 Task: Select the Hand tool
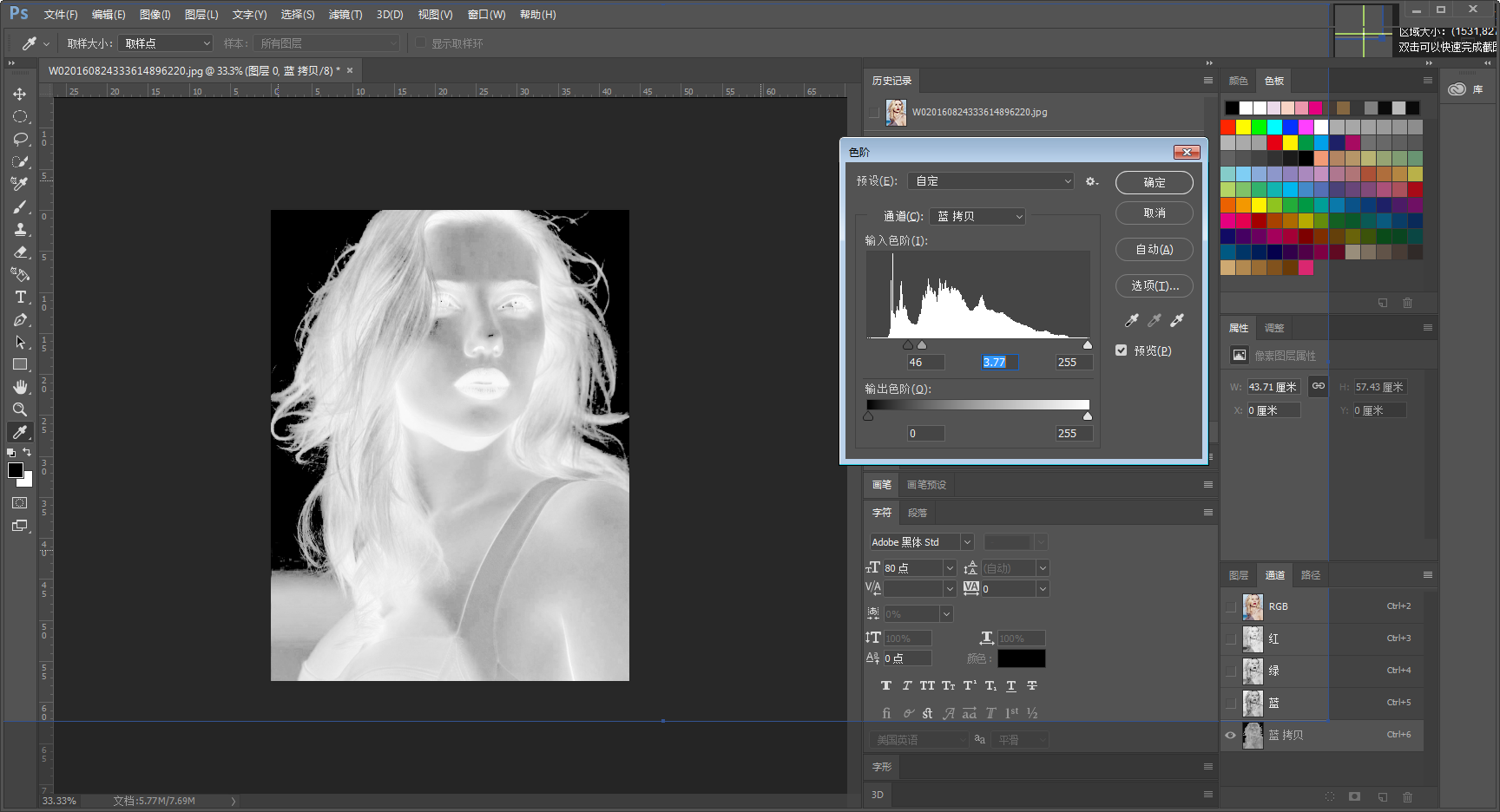(x=20, y=387)
